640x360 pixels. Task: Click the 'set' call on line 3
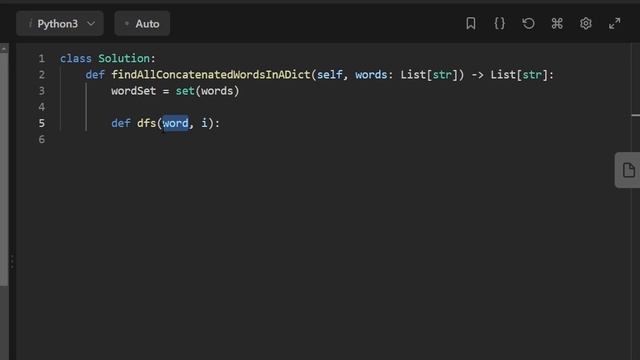[185, 91]
